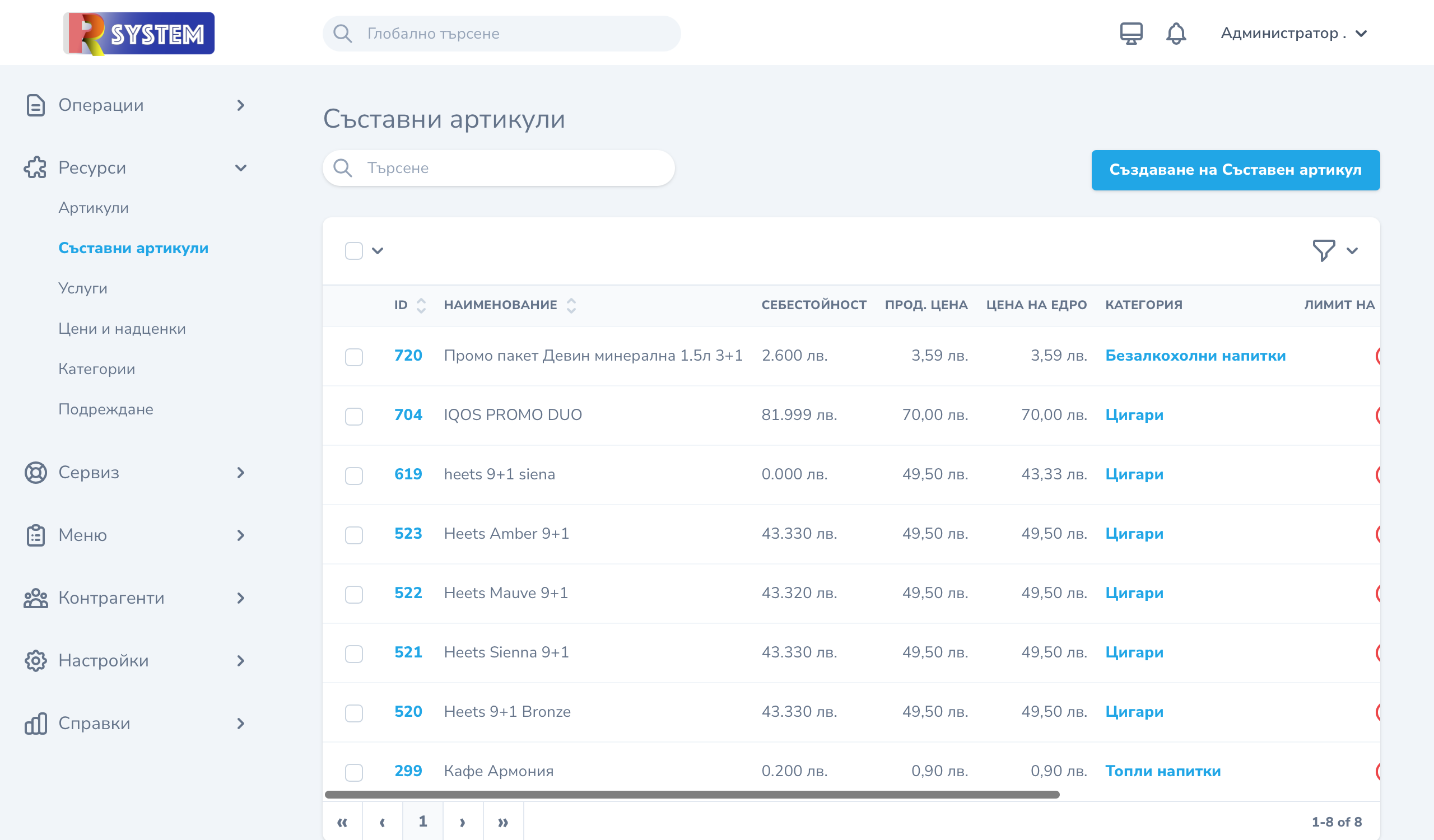Viewport: 1434px width, 840px height.
Task: Expand the Операции menu chevron
Action: tap(241, 105)
